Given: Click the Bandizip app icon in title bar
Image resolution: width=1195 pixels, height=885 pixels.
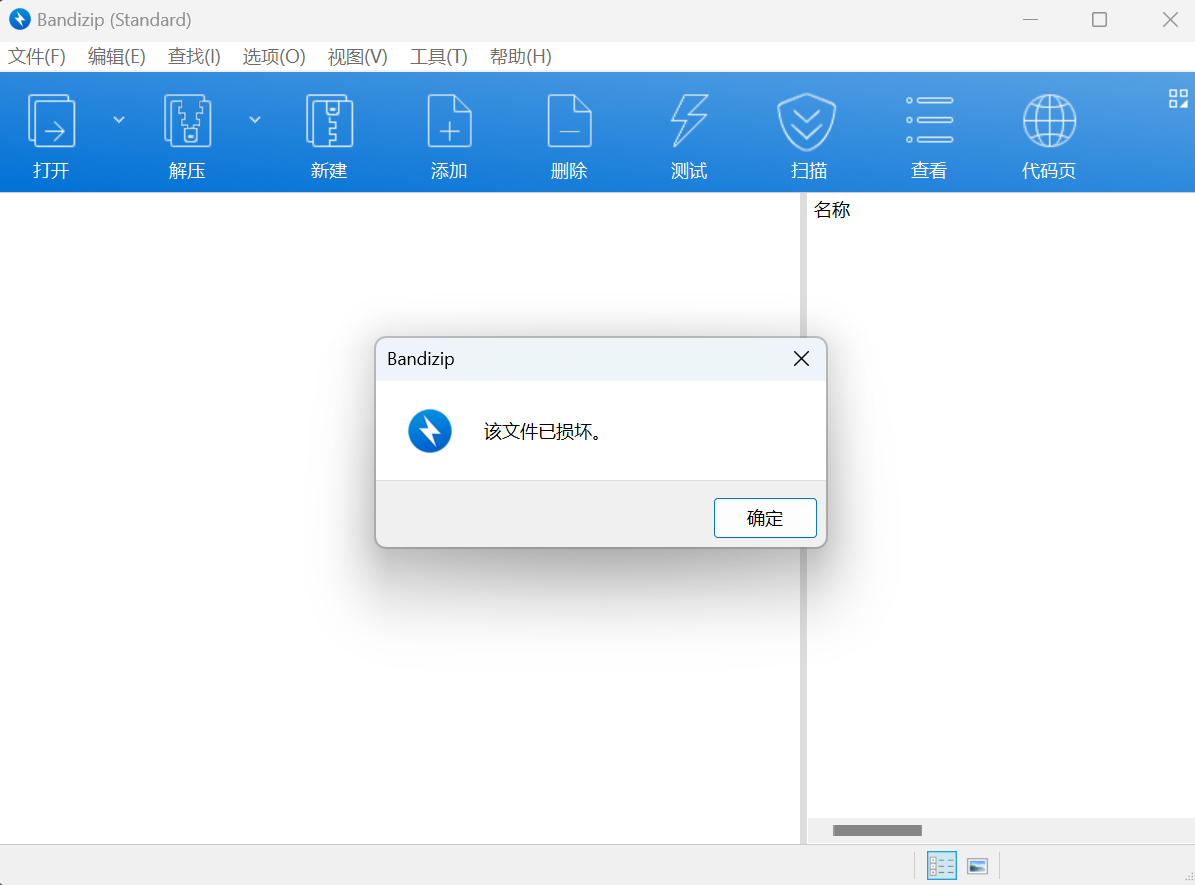Looking at the screenshot, I should (x=19, y=19).
